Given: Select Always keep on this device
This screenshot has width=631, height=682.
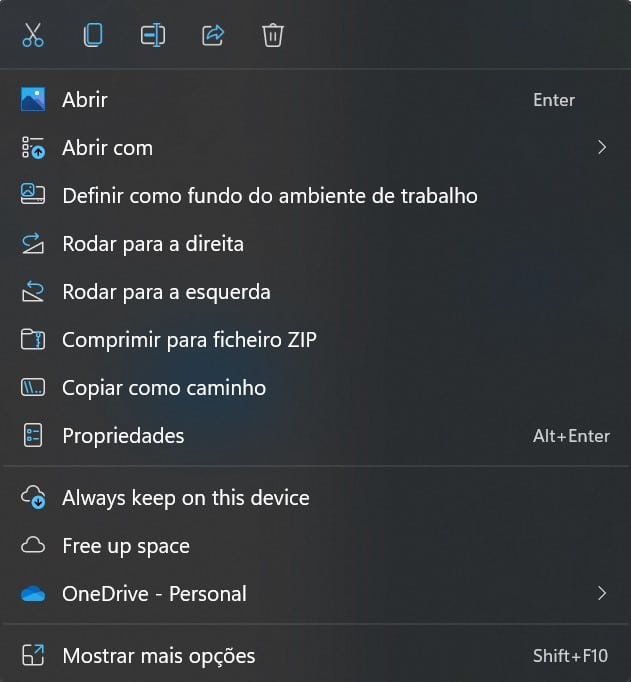Looking at the screenshot, I should click(185, 498).
